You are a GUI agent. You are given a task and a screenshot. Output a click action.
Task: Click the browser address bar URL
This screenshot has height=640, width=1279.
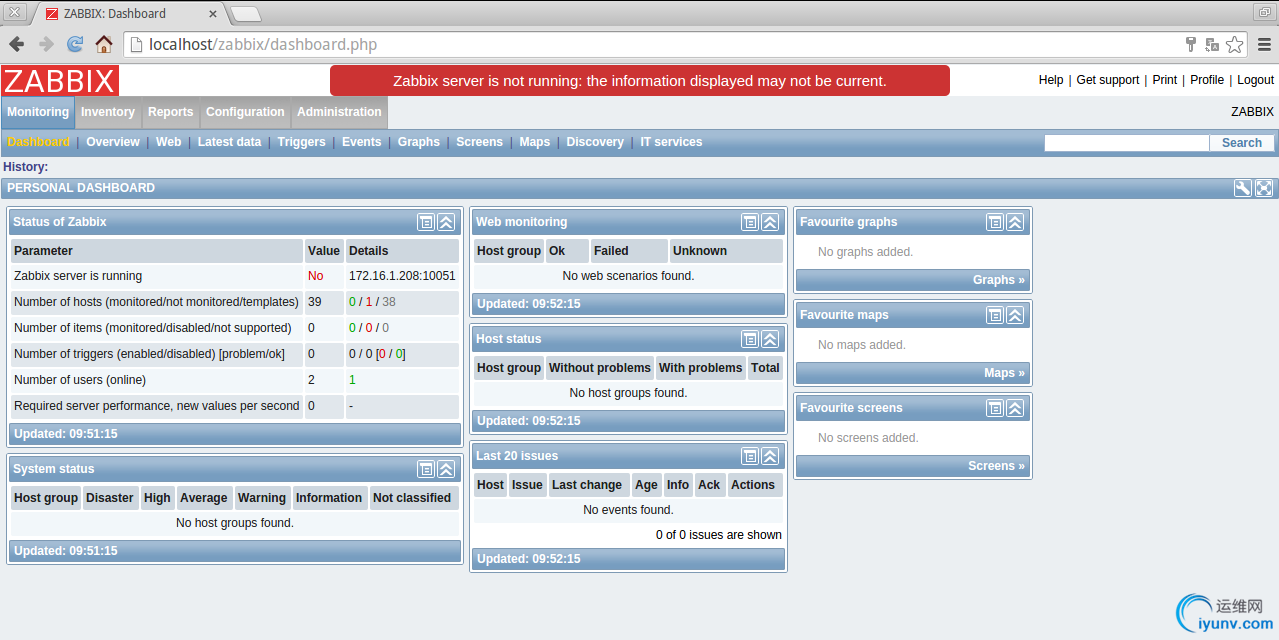click(263, 44)
